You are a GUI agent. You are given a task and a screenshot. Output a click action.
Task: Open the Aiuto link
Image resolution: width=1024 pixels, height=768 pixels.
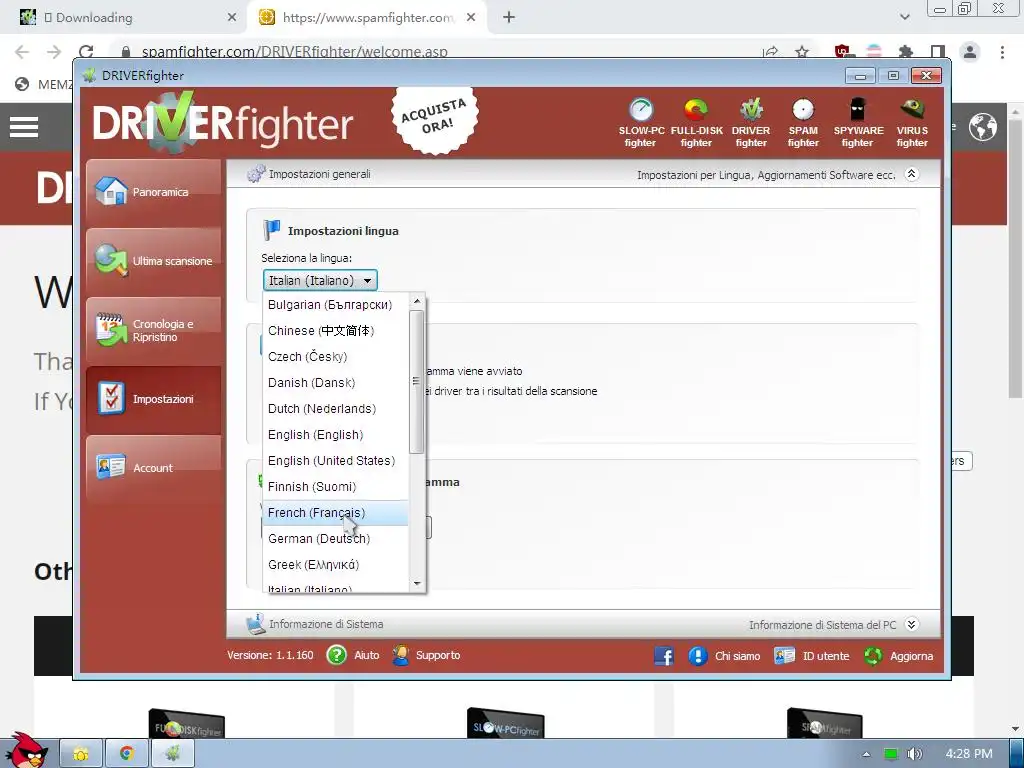[x=366, y=655]
